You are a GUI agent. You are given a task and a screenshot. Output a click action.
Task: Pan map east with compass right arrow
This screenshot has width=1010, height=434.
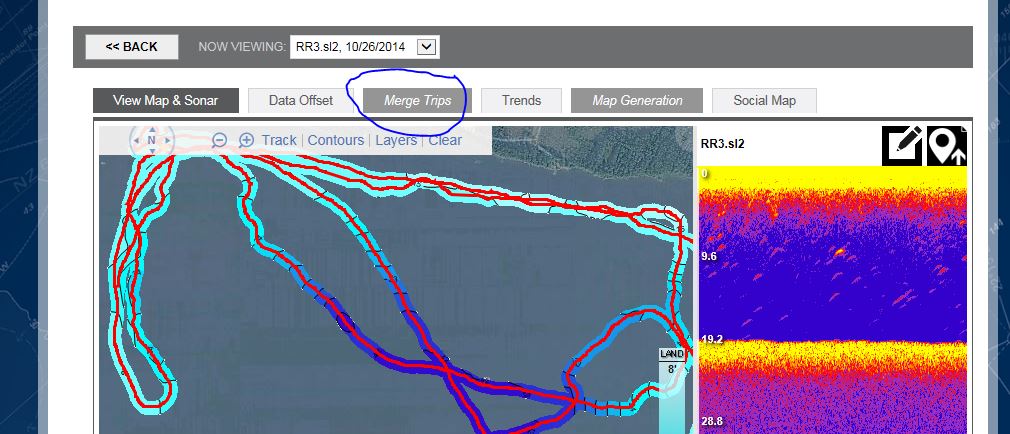[x=167, y=140]
